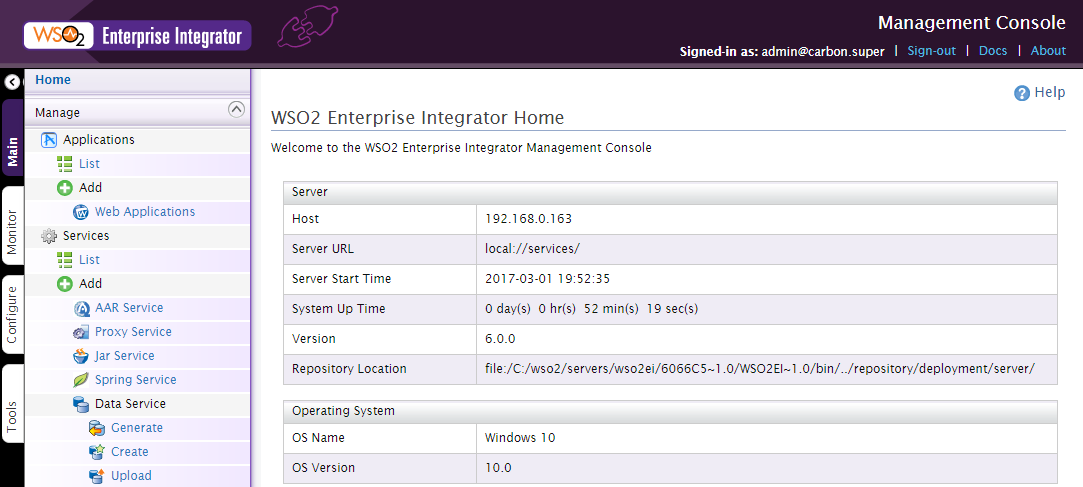Sign out of the console

pyautogui.click(x=932, y=50)
